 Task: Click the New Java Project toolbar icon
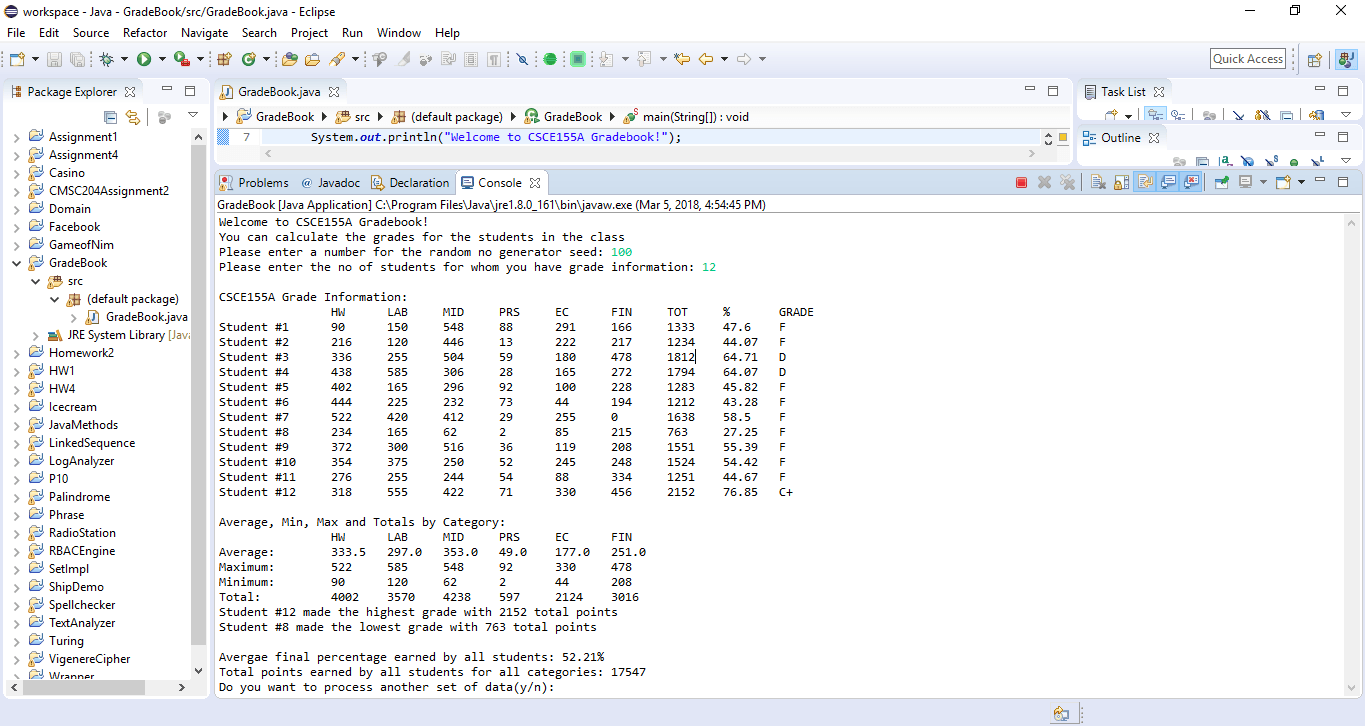224,59
